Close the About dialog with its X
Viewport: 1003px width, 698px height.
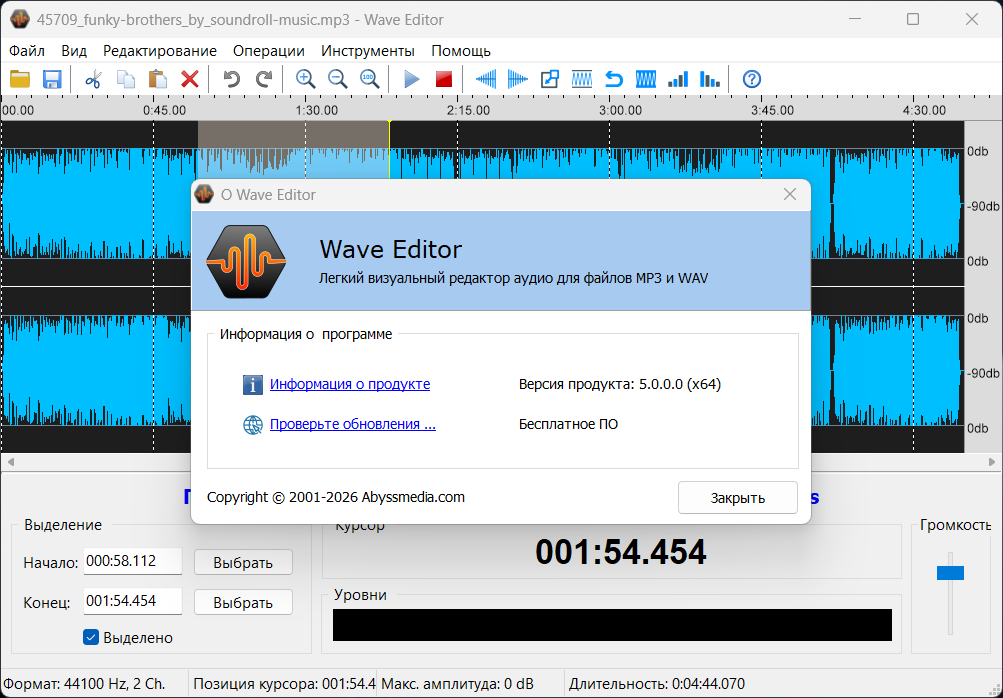(790, 194)
